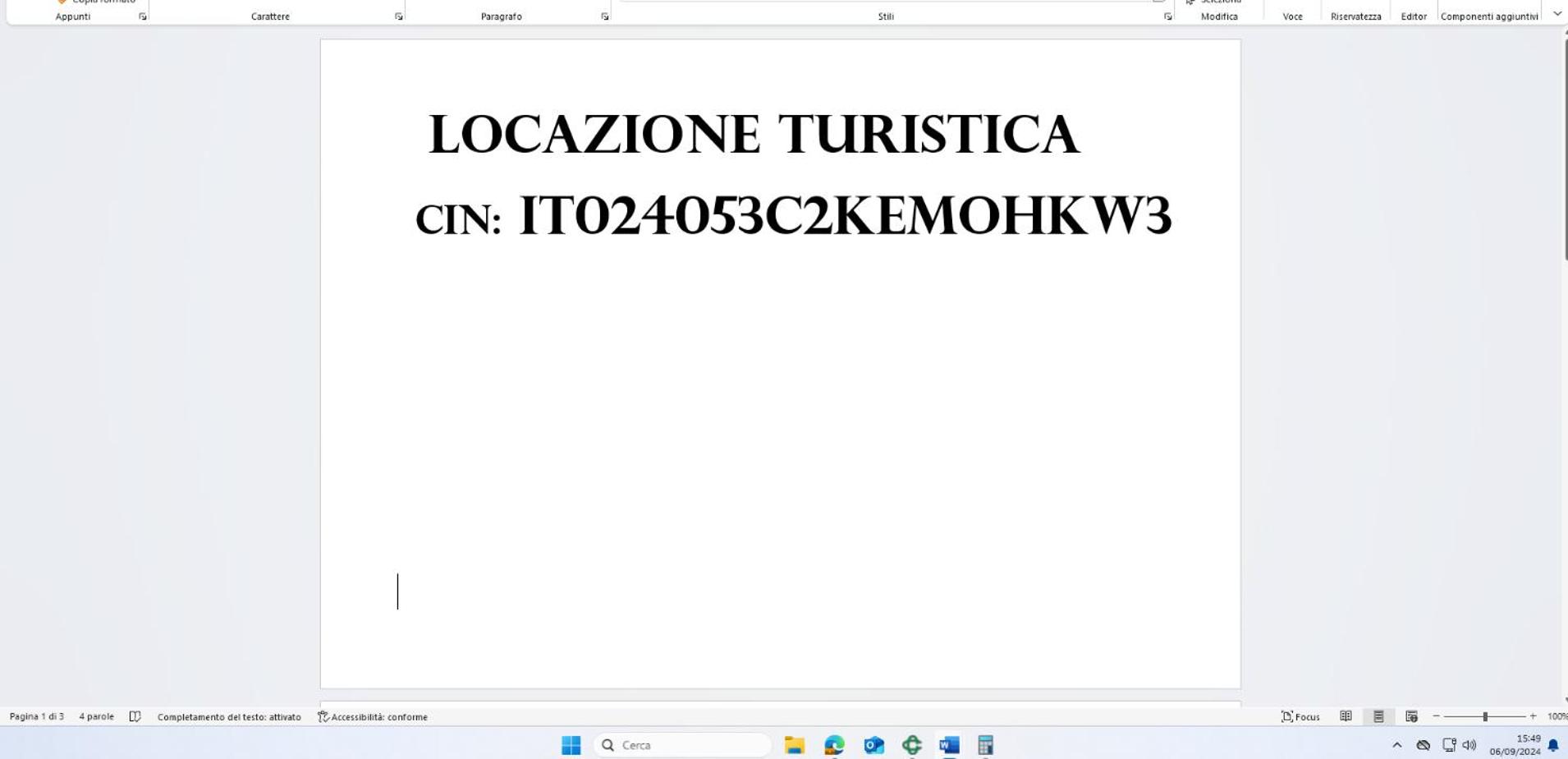Open the volume control in system tray
1568x759 pixels.
tap(1469, 745)
